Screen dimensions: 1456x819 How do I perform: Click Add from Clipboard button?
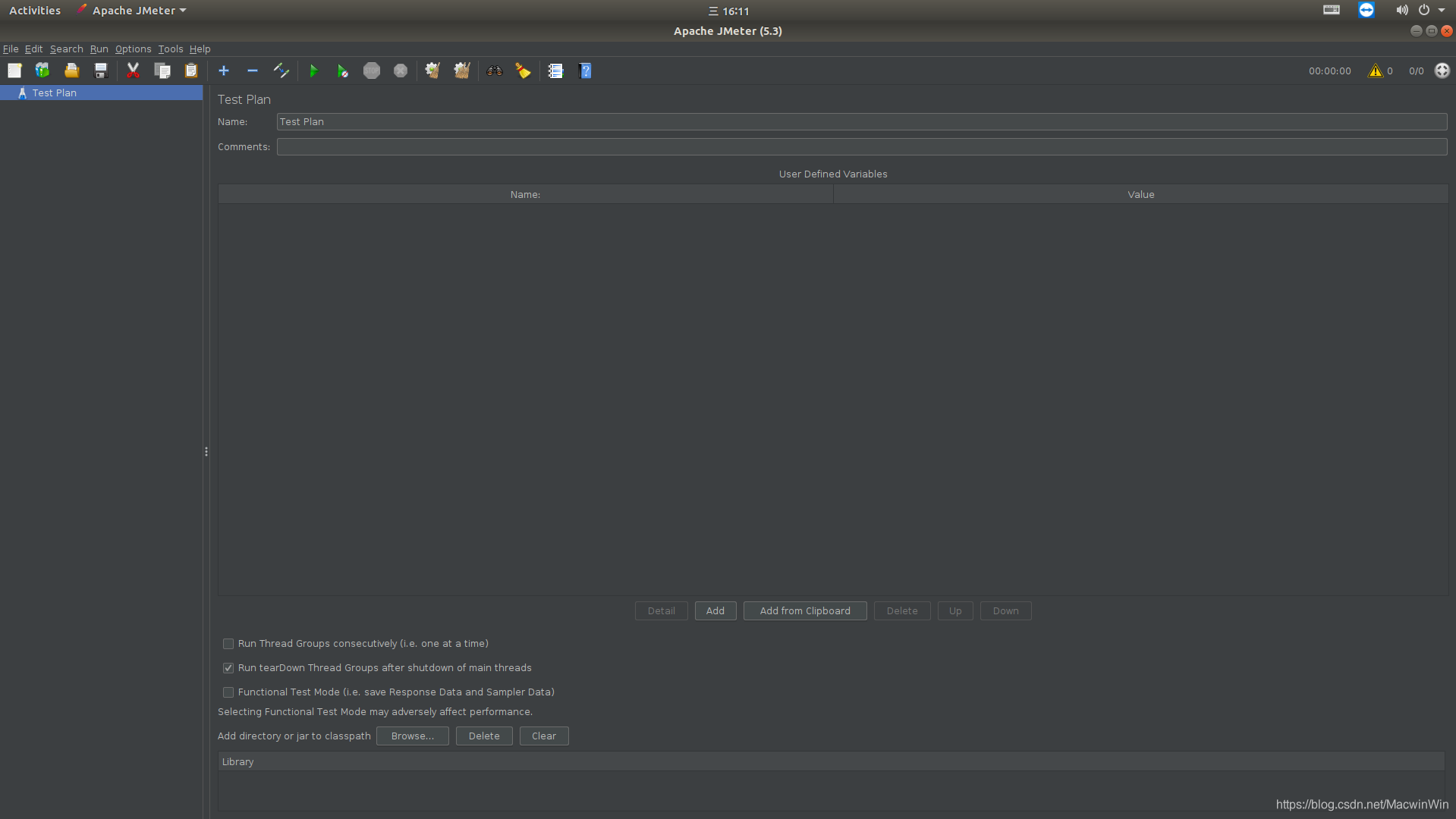[x=805, y=611]
